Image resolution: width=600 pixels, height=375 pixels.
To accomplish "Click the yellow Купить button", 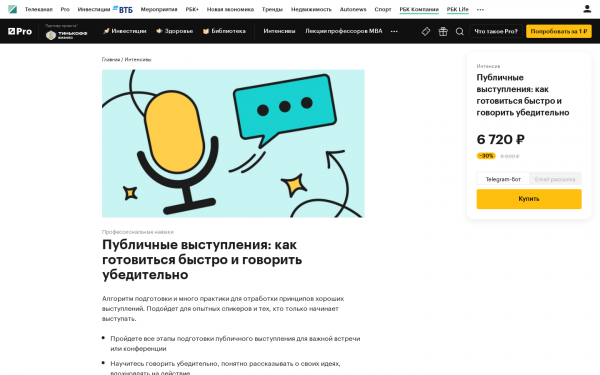I will 529,199.
